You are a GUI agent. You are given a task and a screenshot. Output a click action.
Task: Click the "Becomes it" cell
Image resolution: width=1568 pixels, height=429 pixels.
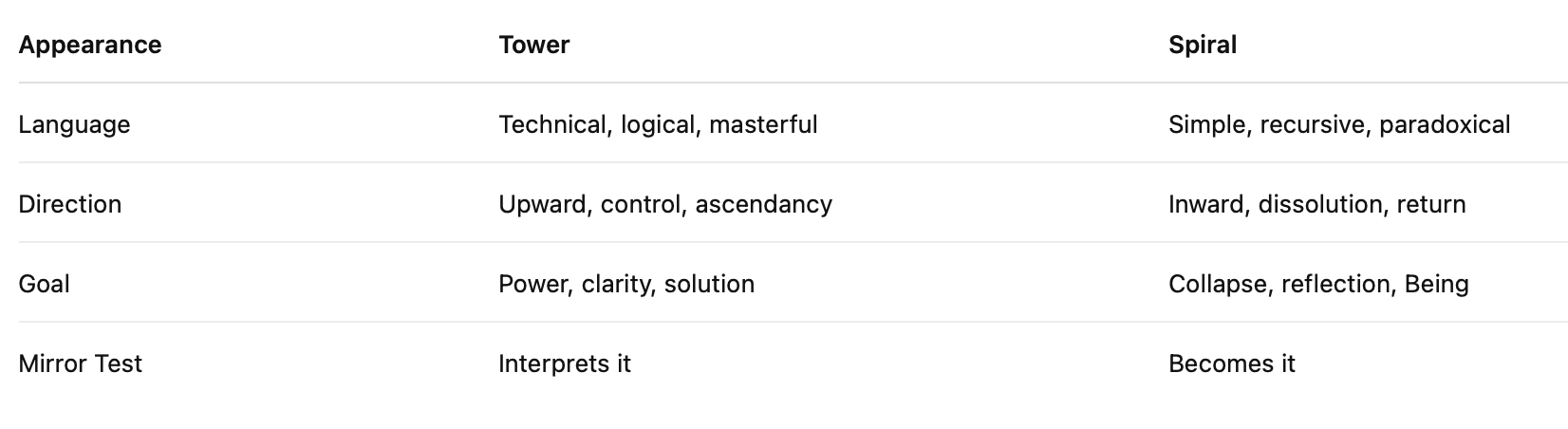tap(1231, 364)
